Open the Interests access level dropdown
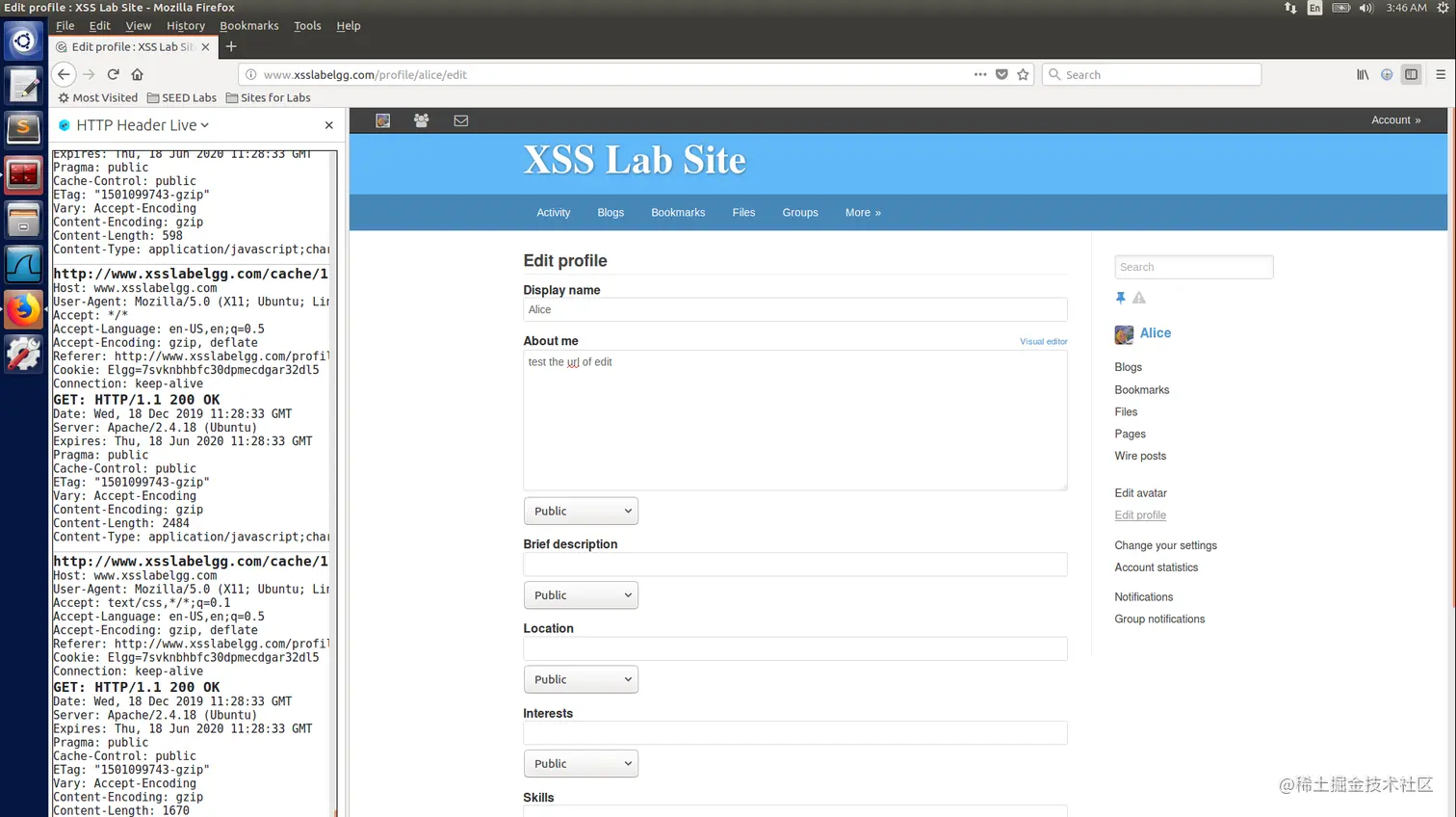Screen dimensions: 1456x817 tap(581, 764)
